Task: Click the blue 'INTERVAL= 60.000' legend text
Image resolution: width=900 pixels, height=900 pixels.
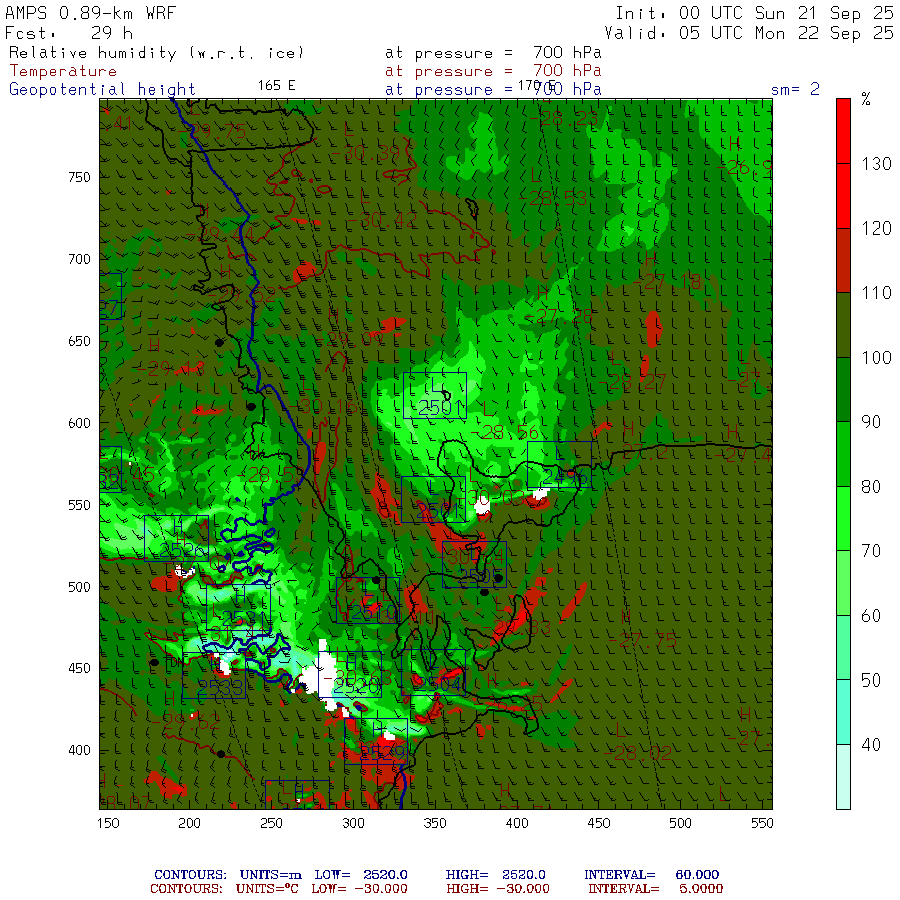Action: click(651, 875)
